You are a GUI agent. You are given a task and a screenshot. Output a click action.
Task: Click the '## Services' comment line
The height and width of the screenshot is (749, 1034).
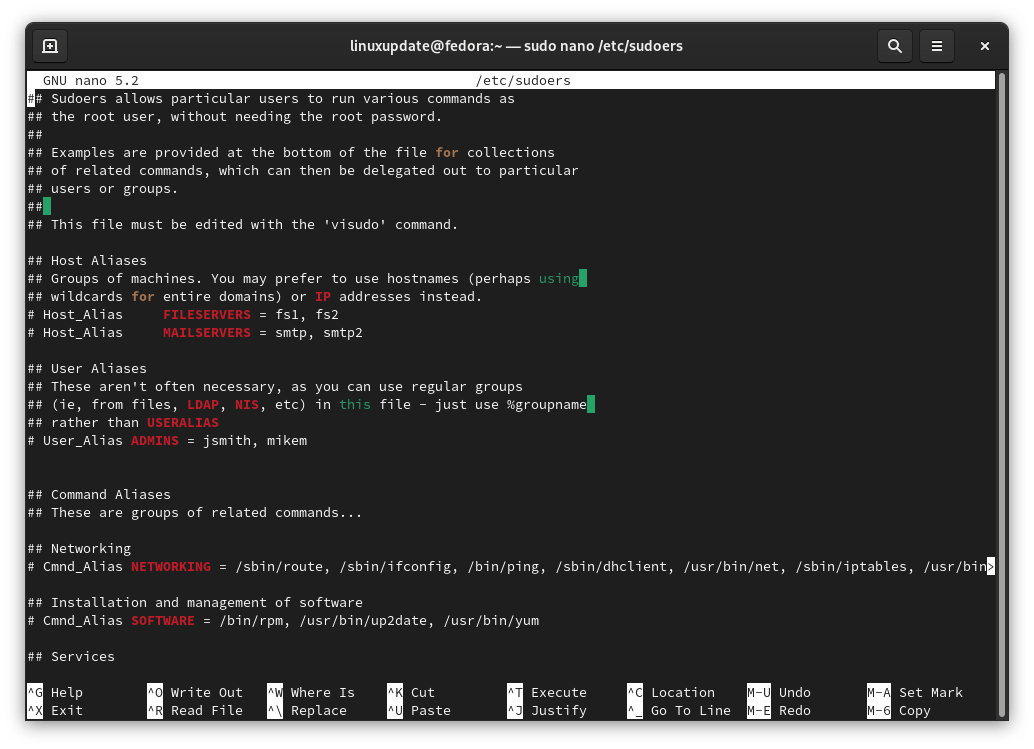point(71,657)
